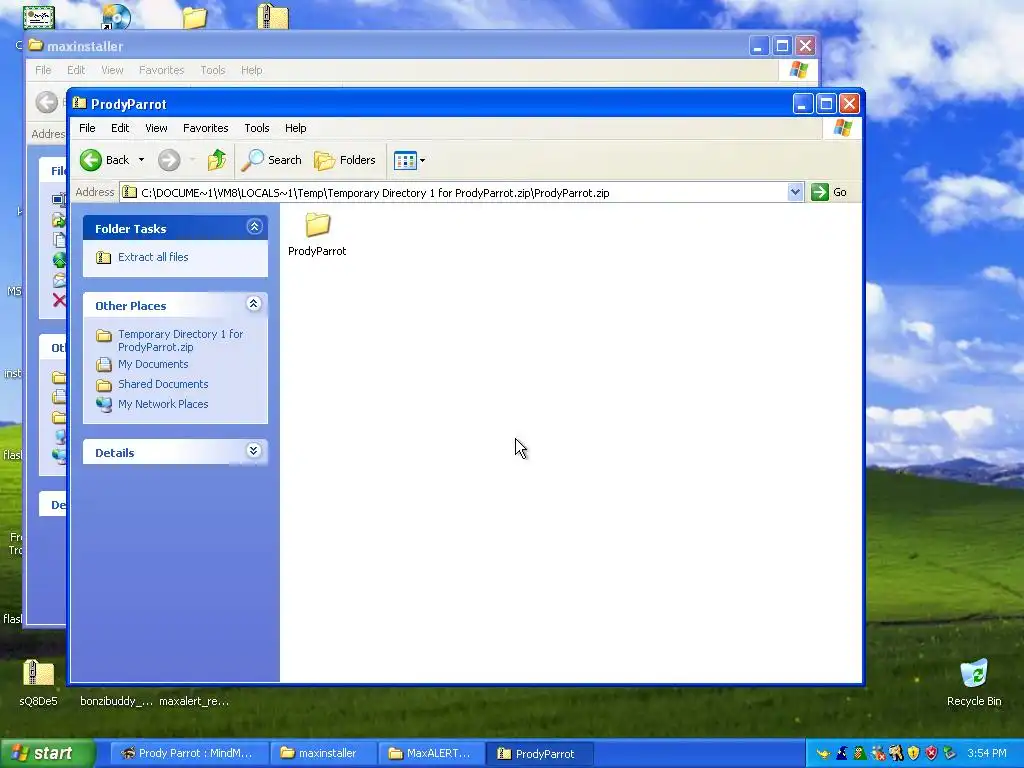Open Favorites menu in maxinstaller window
This screenshot has height=768, width=1024.
161,70
